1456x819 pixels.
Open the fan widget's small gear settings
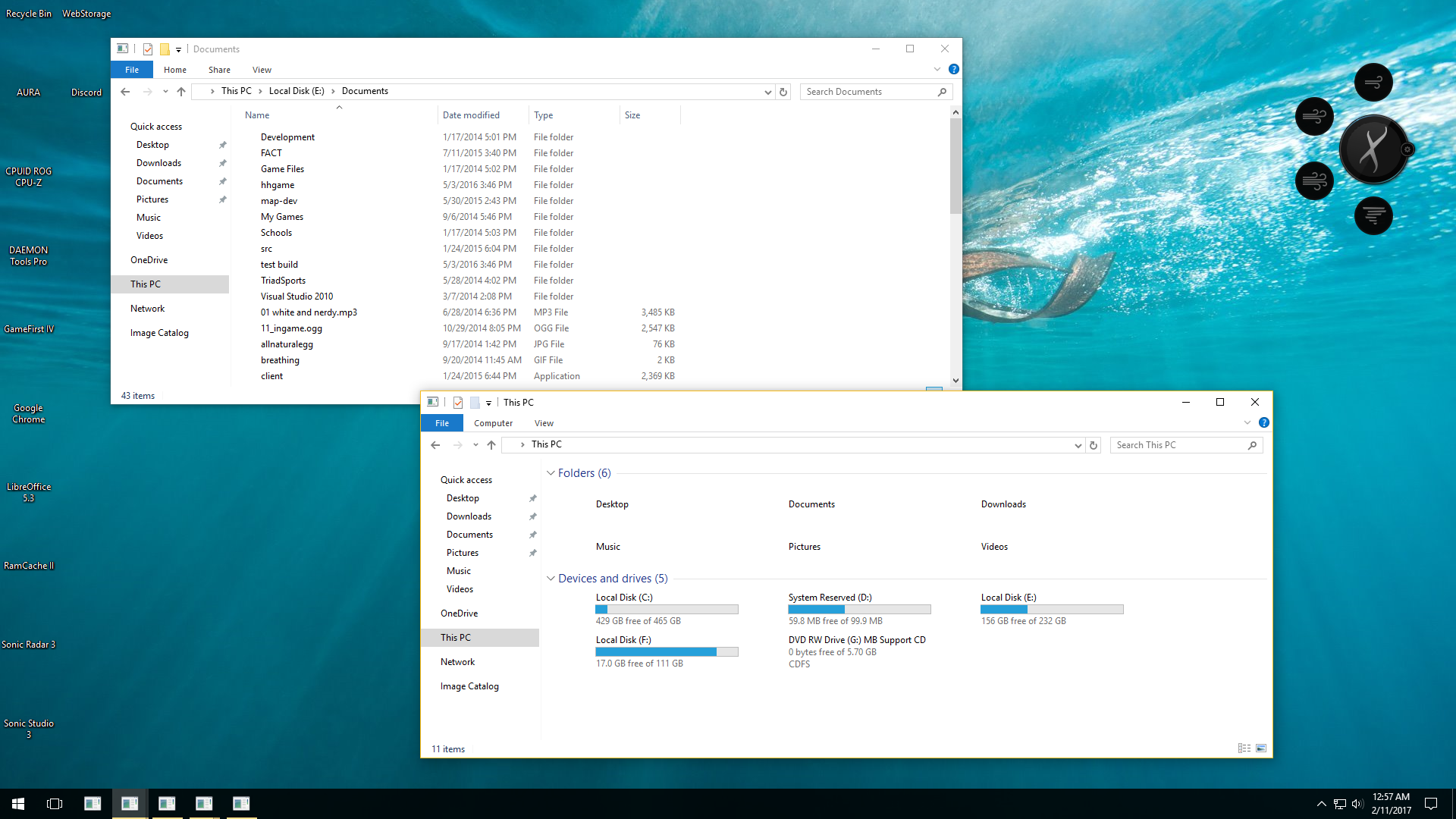coord(1407,149)
